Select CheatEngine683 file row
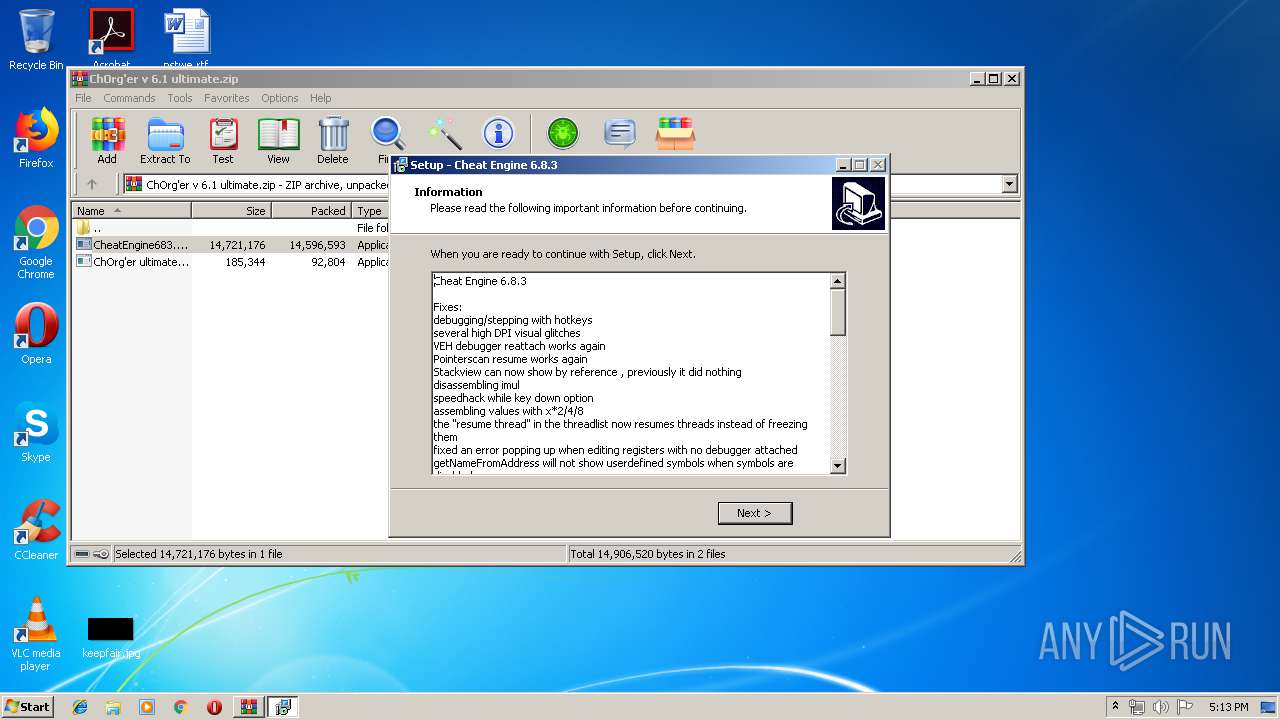 [x=231, y=245]
